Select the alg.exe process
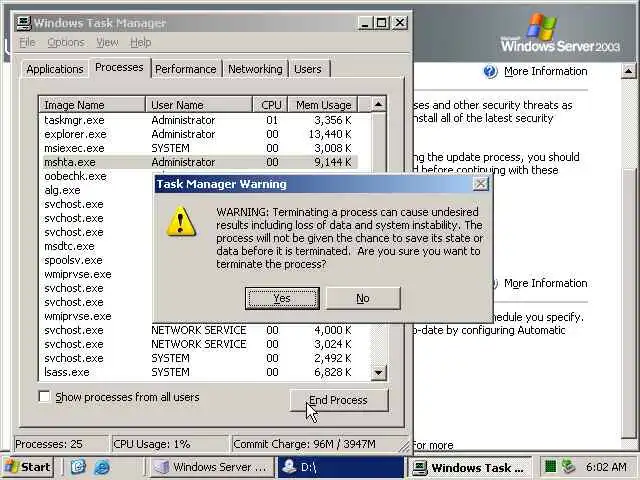Viewport: 640px width, 480px height. (x=62, y=190)
